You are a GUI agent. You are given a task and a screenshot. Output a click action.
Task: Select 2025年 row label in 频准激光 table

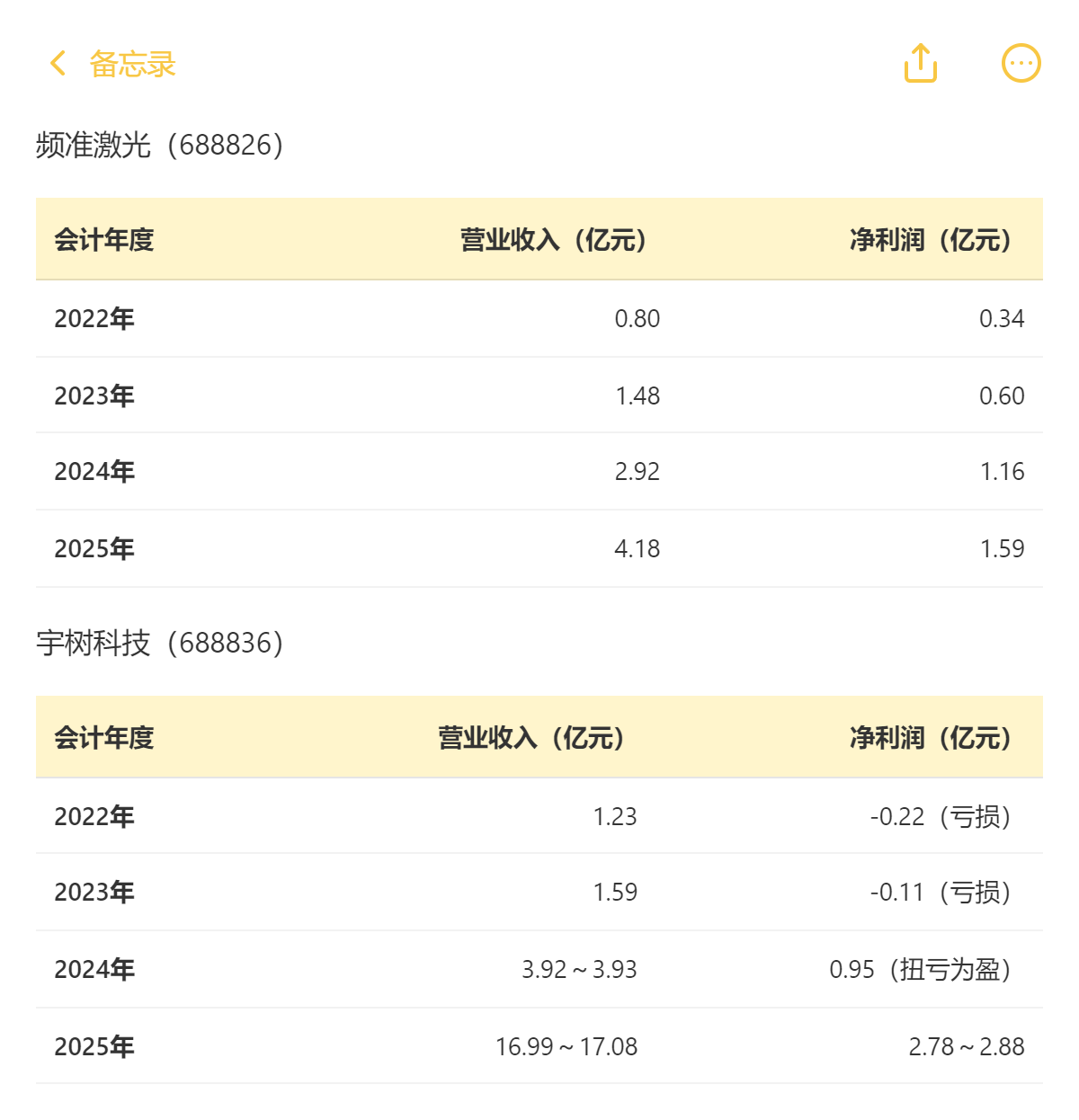[x=94, y=548]
